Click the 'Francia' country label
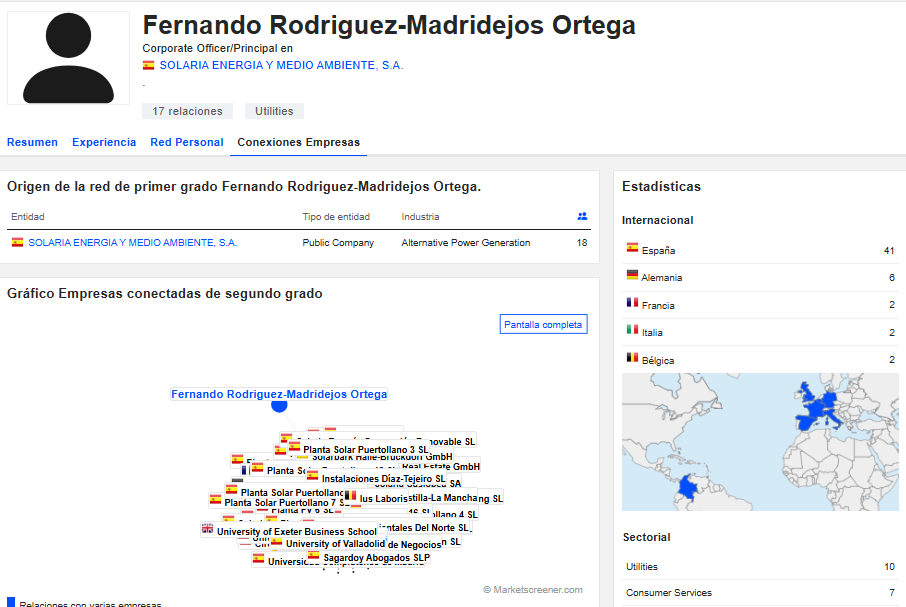The width and height of the screenshot is (906, 607). [658, 306]
